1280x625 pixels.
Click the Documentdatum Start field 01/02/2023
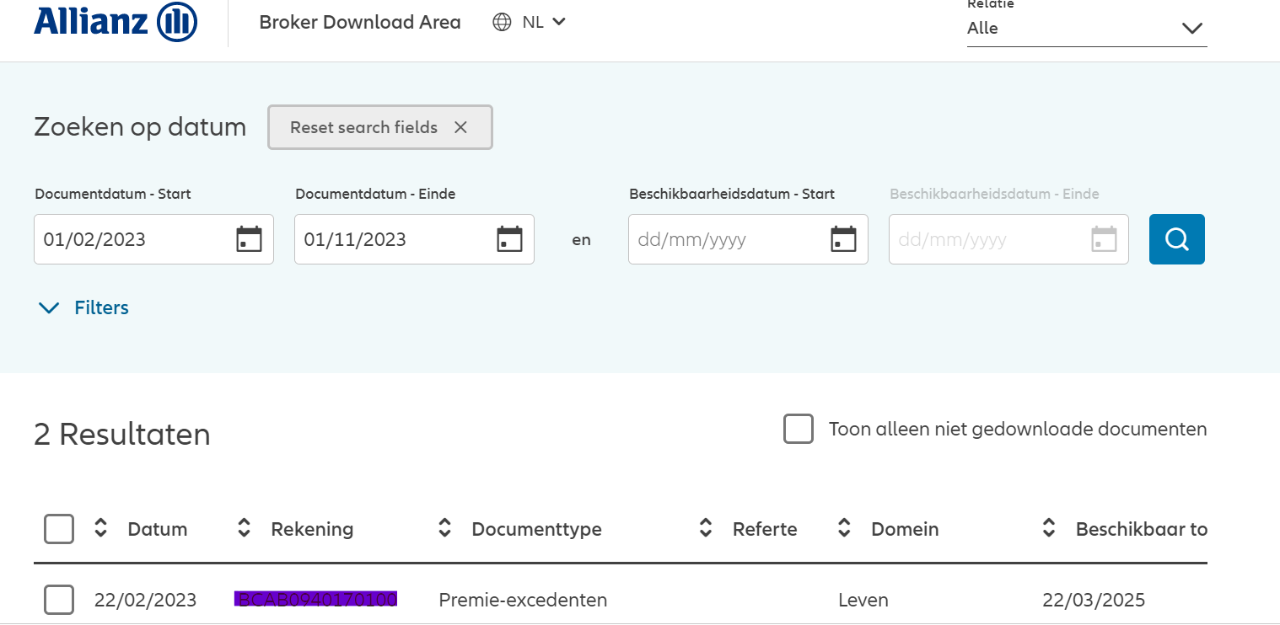(x=130, y=240)
